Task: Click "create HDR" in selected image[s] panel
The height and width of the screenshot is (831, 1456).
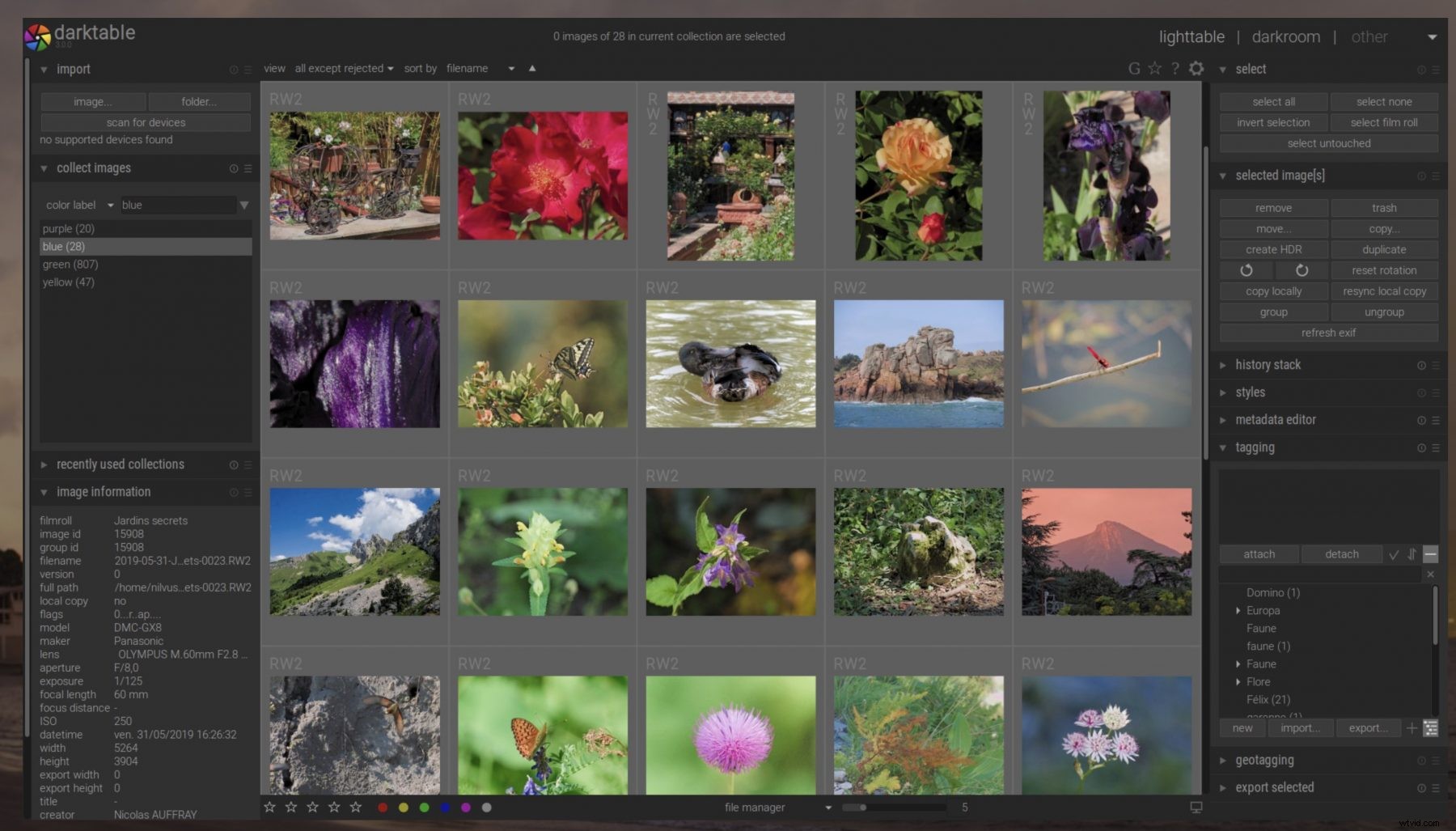Action: point(1272,249)
